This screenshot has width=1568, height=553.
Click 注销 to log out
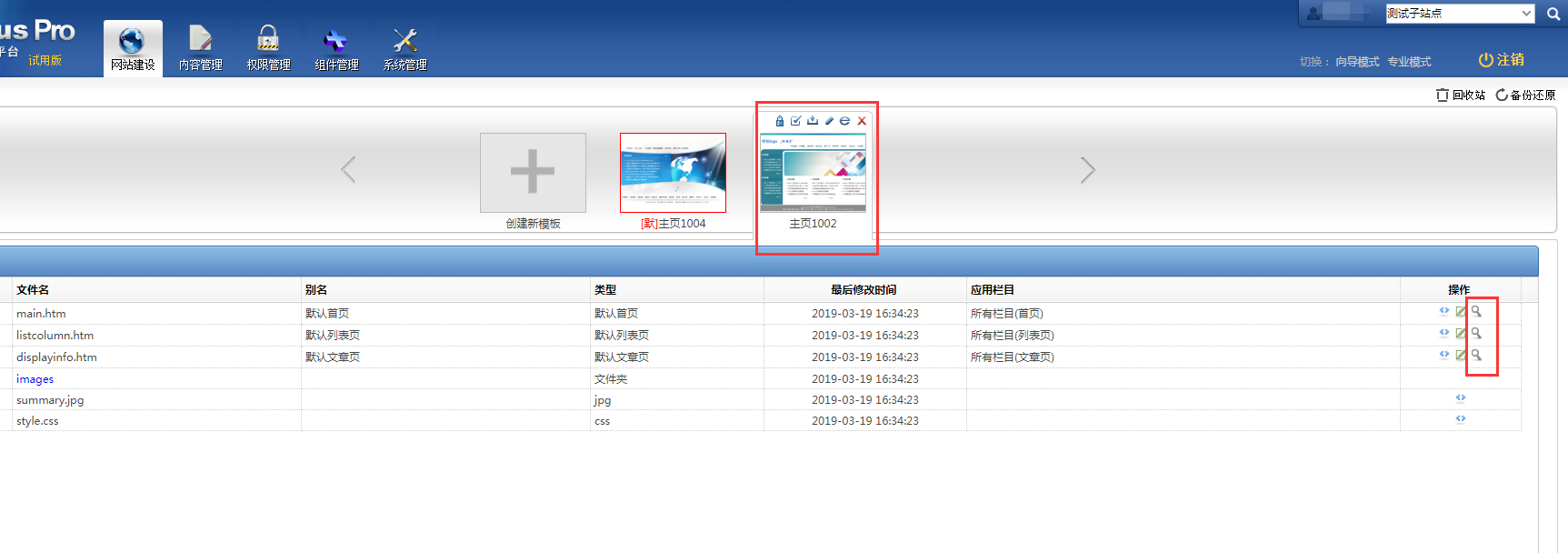1502,60
